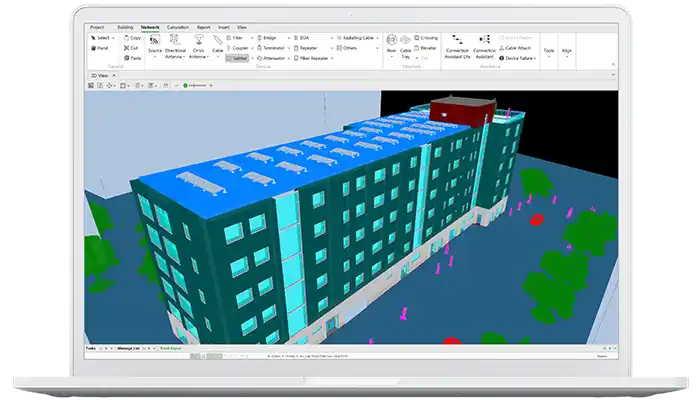
Task: Click the Cable Tray icon
Action: click(x=406, y=43)
